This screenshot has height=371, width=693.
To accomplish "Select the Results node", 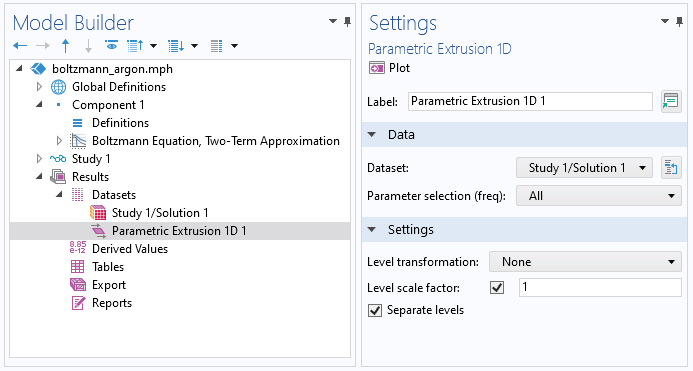I will (90, 177).
